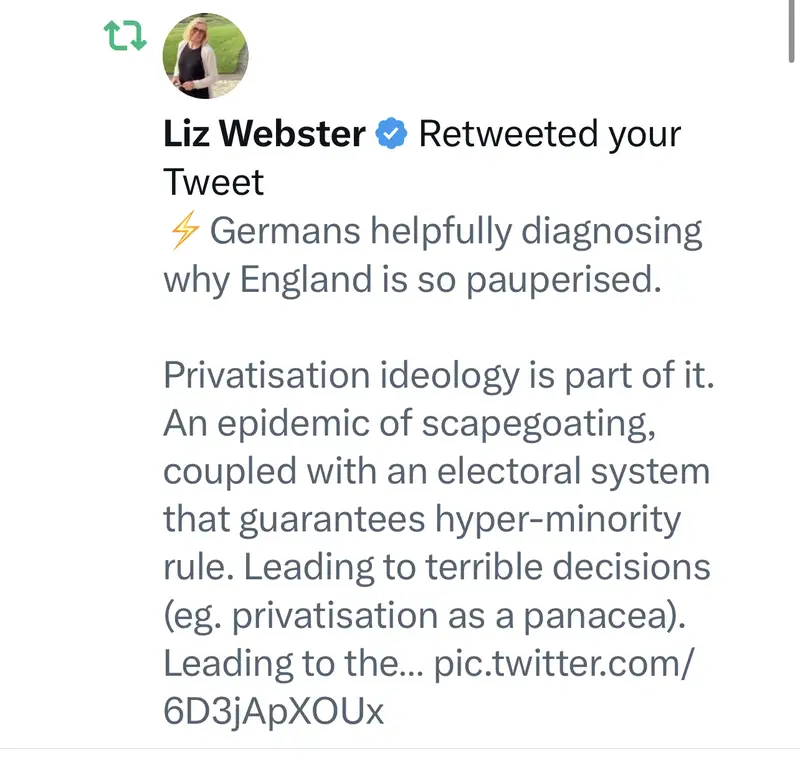The height and width of the screenshot is (766, 800).
Task: Click "why England is so pauperised." line
Action: (x=413, y=279)
